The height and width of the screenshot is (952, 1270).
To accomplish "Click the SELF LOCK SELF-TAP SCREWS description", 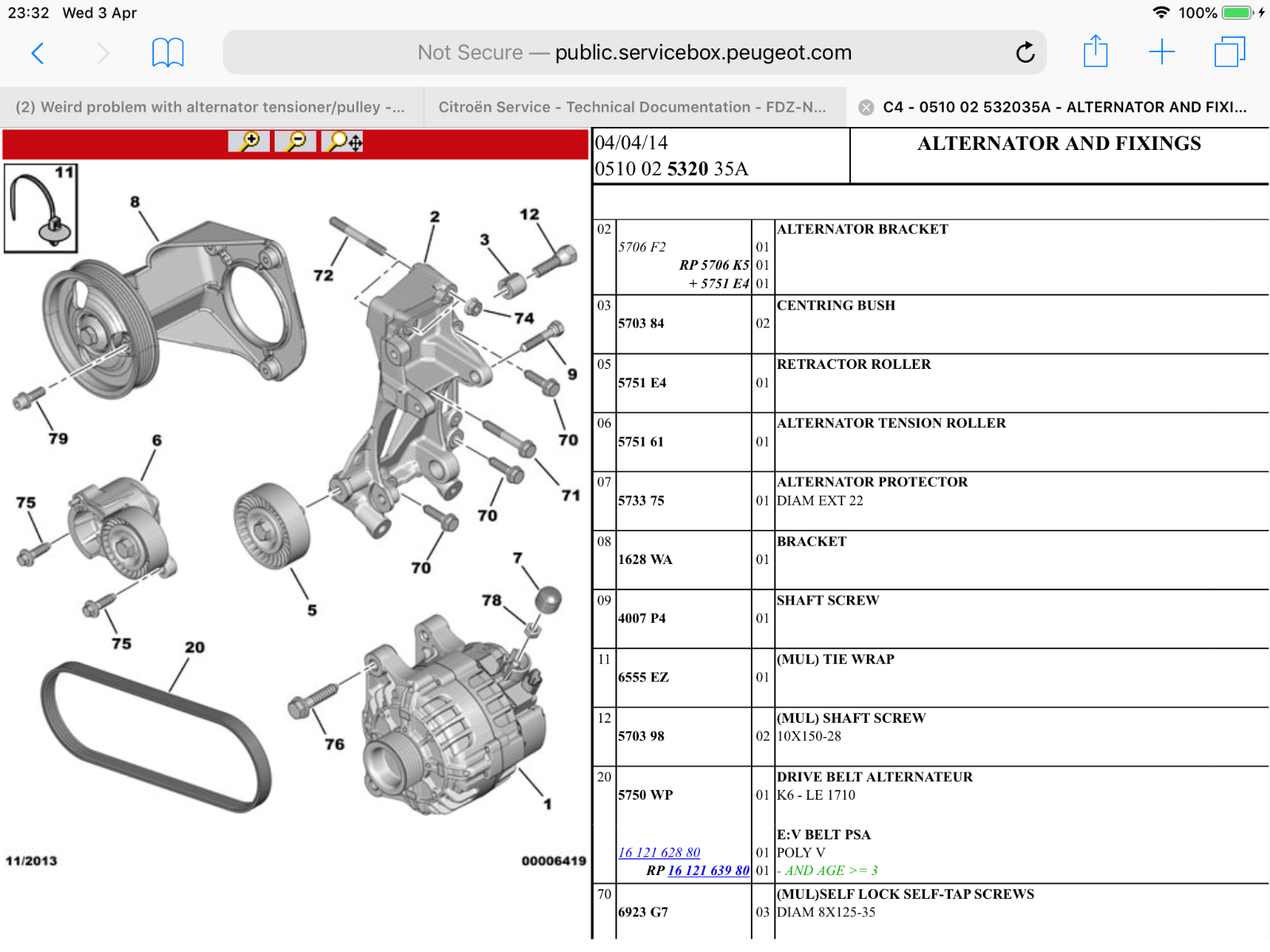I will (906, 894).
